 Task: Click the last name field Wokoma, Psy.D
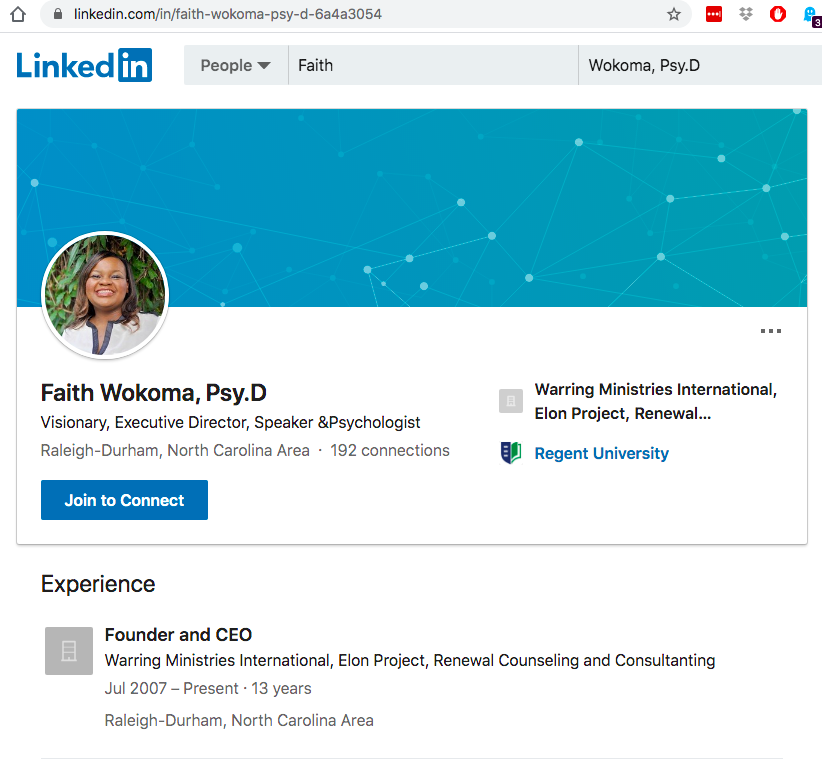pyautogui.click(x=700, y=65)
